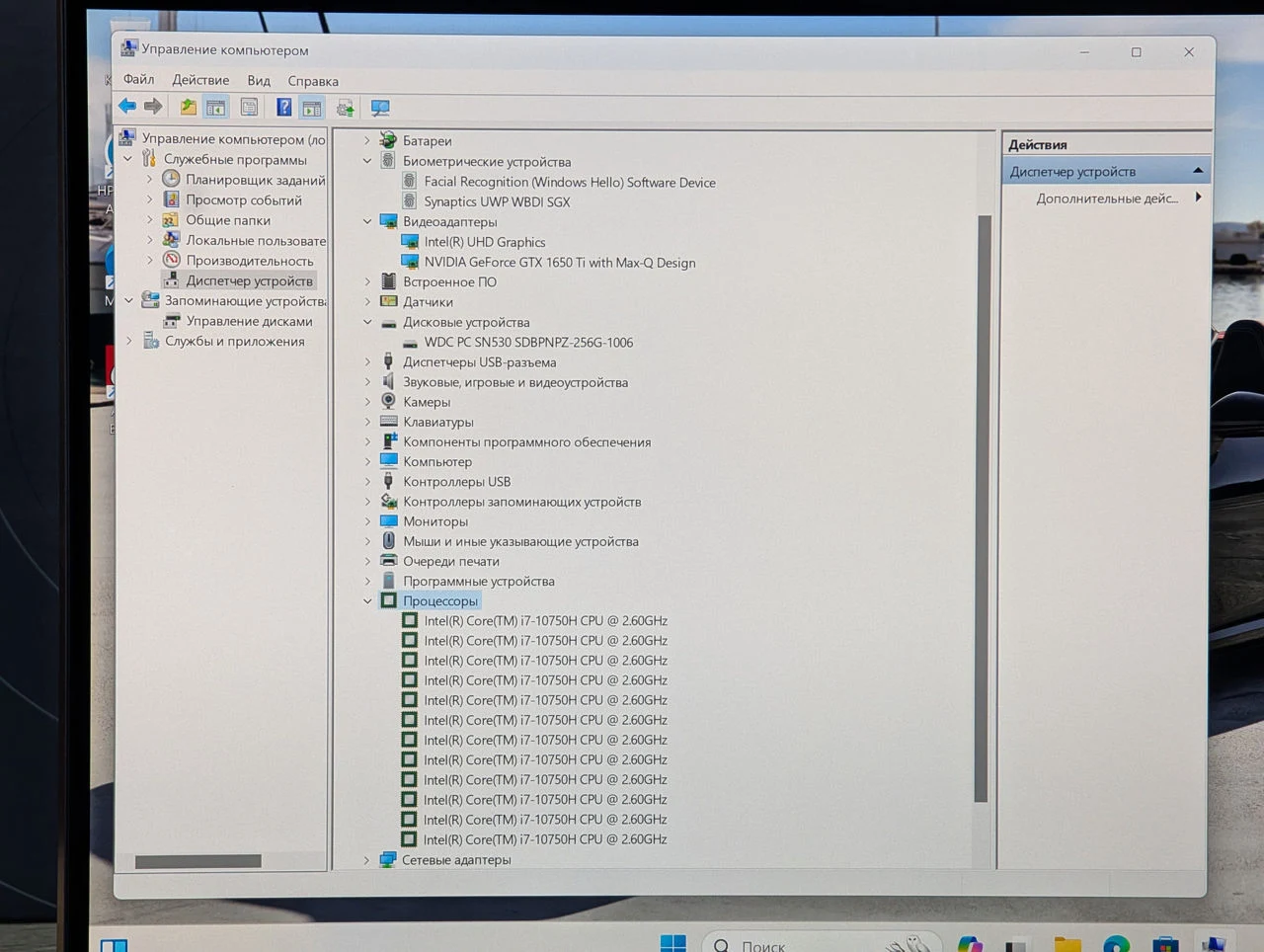Open the Действие menu
Image resolution: width=1264 pixels, height=952 pixels.
point(200,80)
